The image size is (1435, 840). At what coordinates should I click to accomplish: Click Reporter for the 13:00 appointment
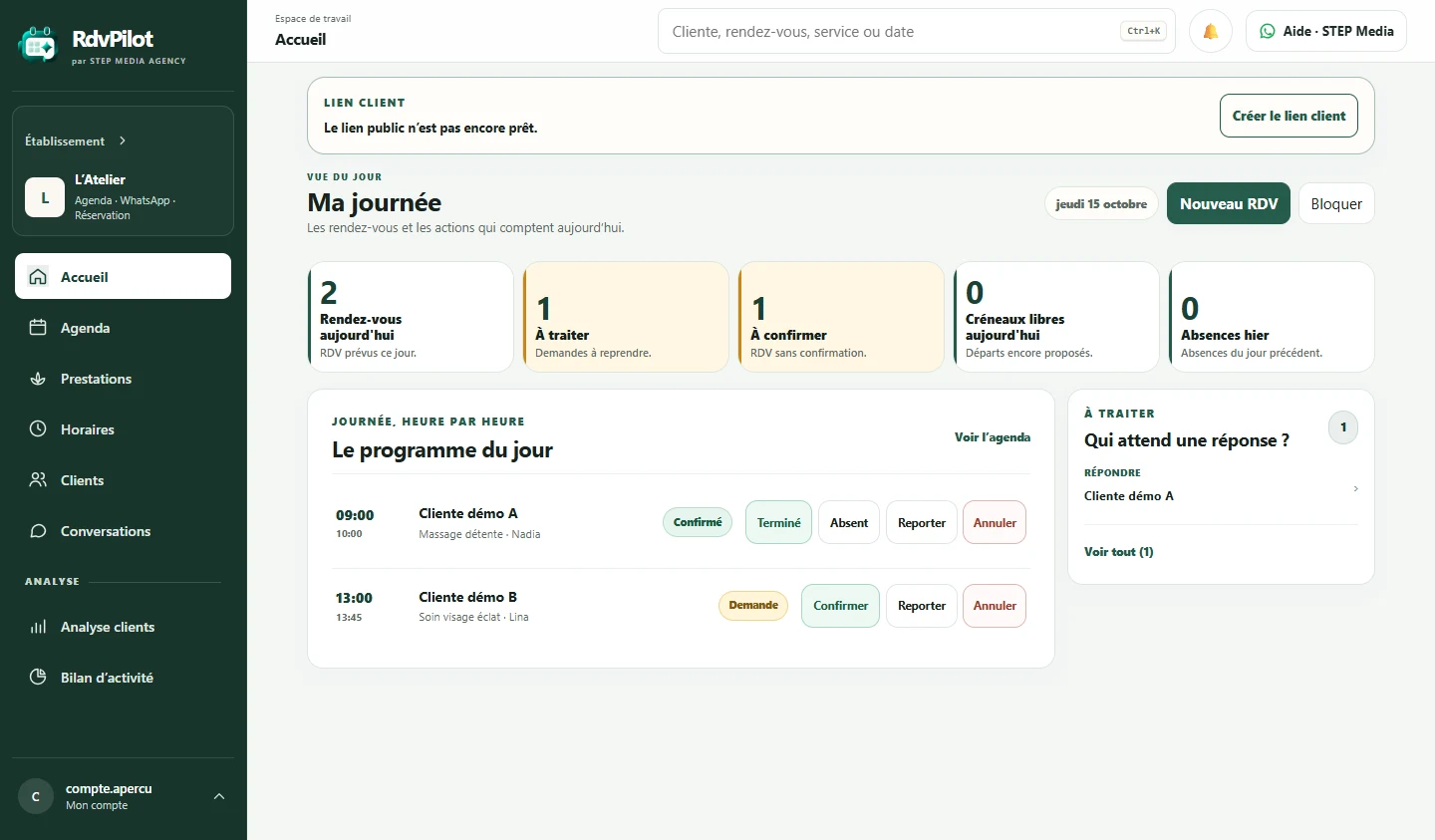pyautogui.click(x=922, y=606)
